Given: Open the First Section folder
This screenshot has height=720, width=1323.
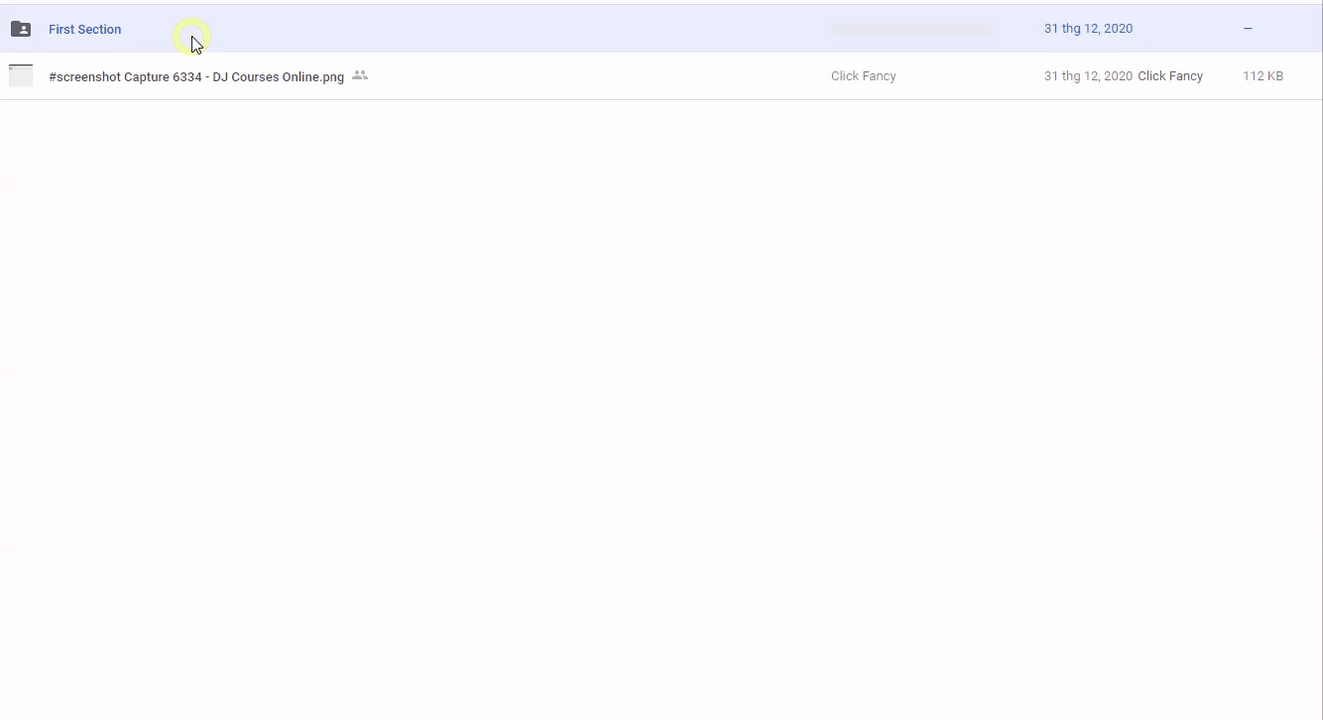Looking at the screenshot, I should 85,29.
